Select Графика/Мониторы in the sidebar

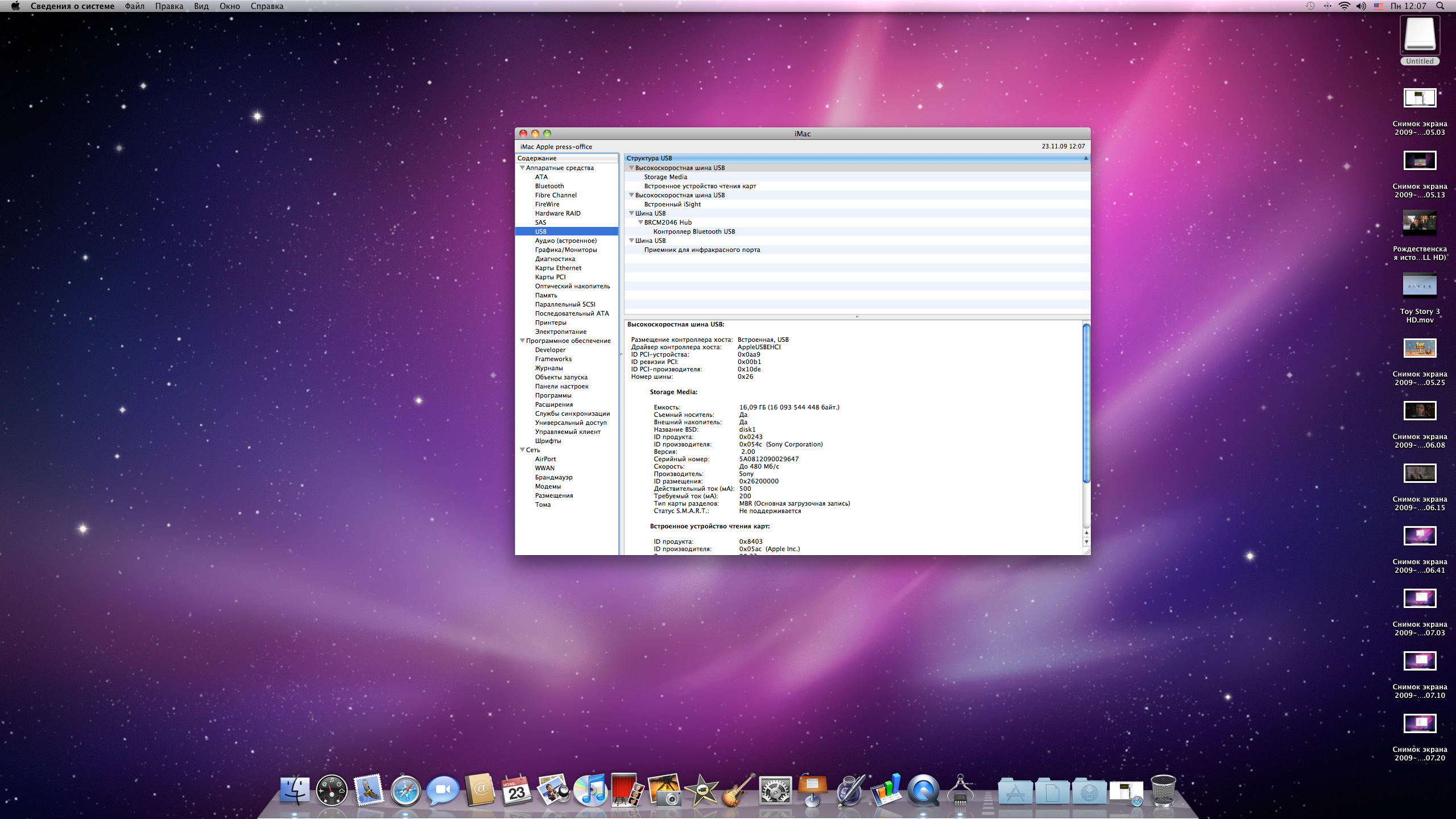566,250
